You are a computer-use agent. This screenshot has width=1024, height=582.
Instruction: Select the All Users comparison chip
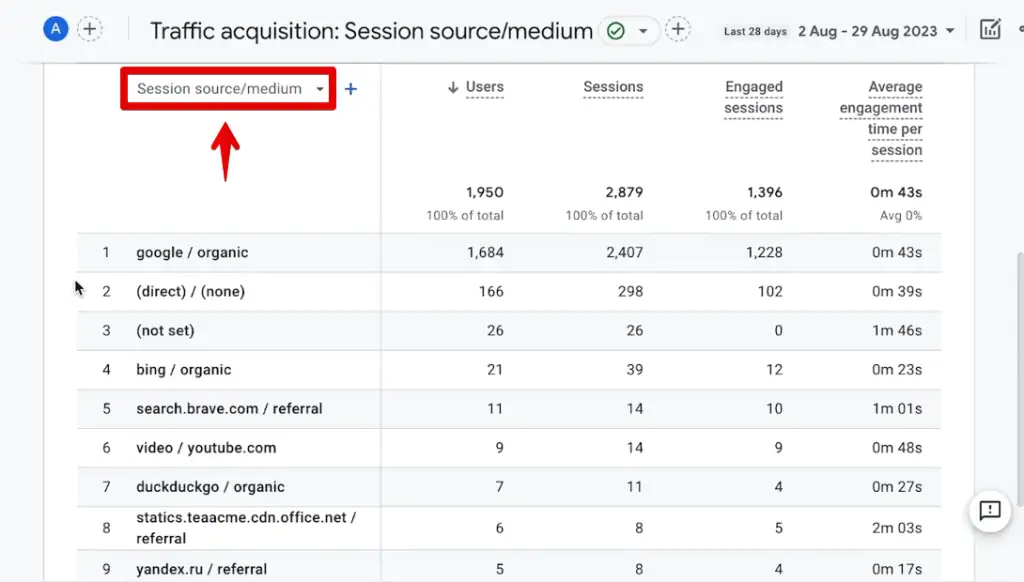tap(55, 28)
